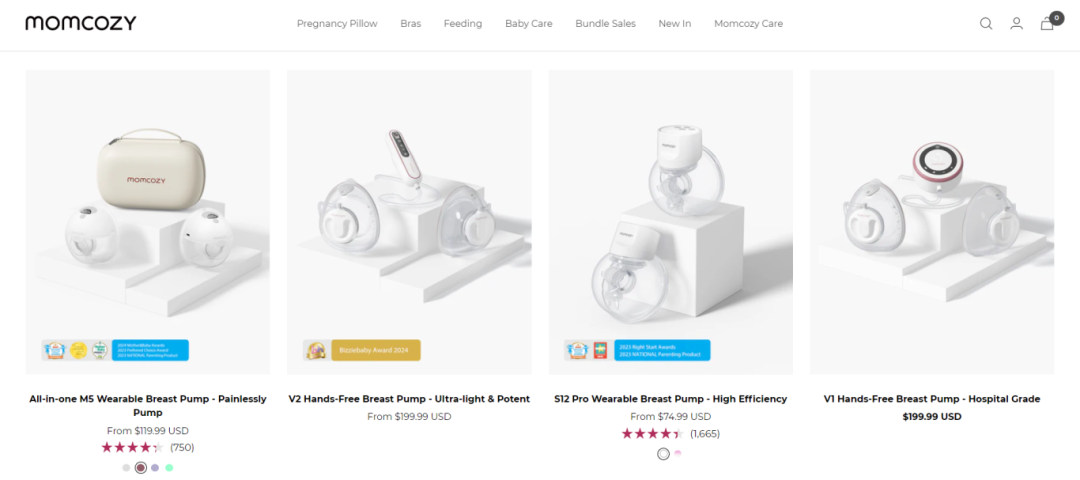Open the shopping cart icon

click(x=1047, y=24)
